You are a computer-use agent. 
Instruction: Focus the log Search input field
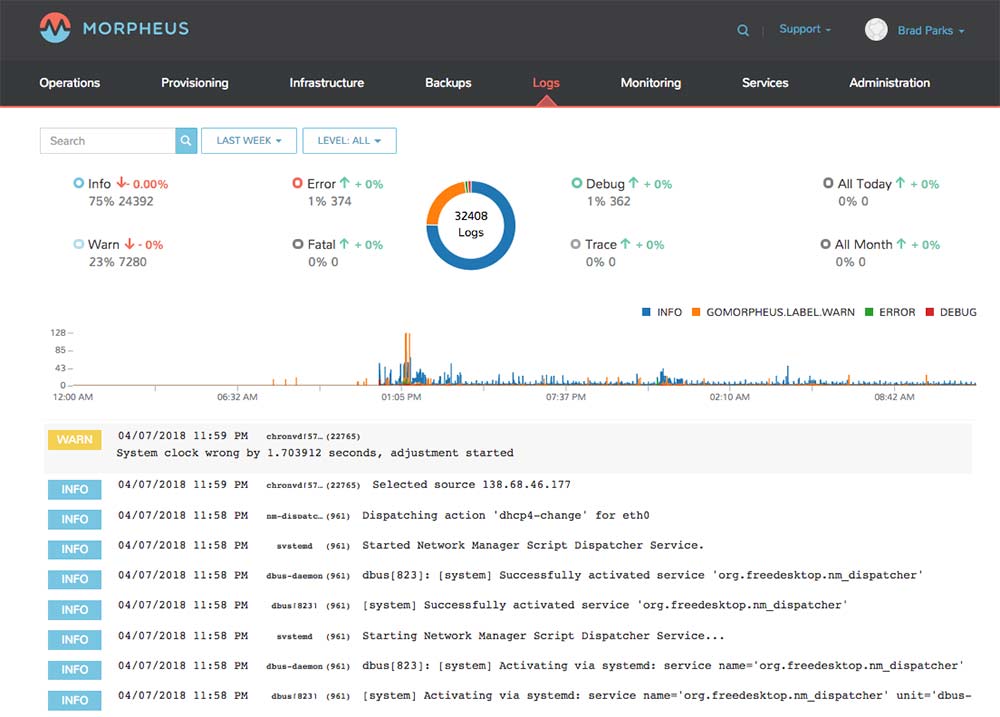(x=108, y=140)
